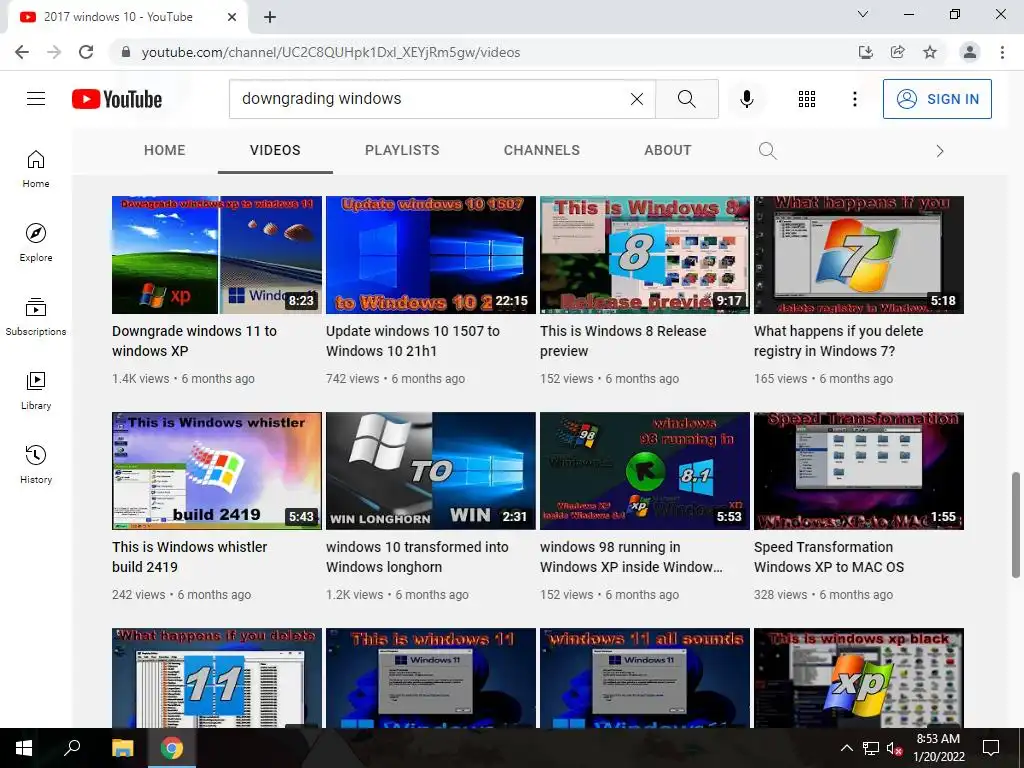Viewport: 1024px width, 768px height.
Task: Open the Windows Start menu
Action: point(24,748)
